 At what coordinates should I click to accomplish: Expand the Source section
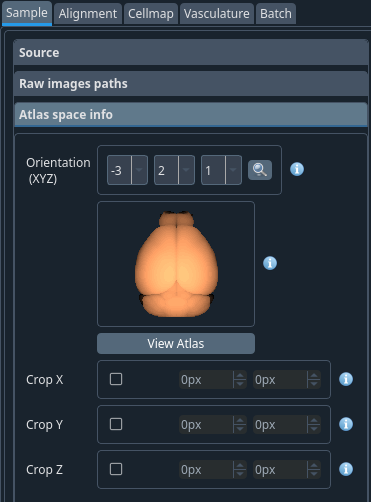point(191,52)
